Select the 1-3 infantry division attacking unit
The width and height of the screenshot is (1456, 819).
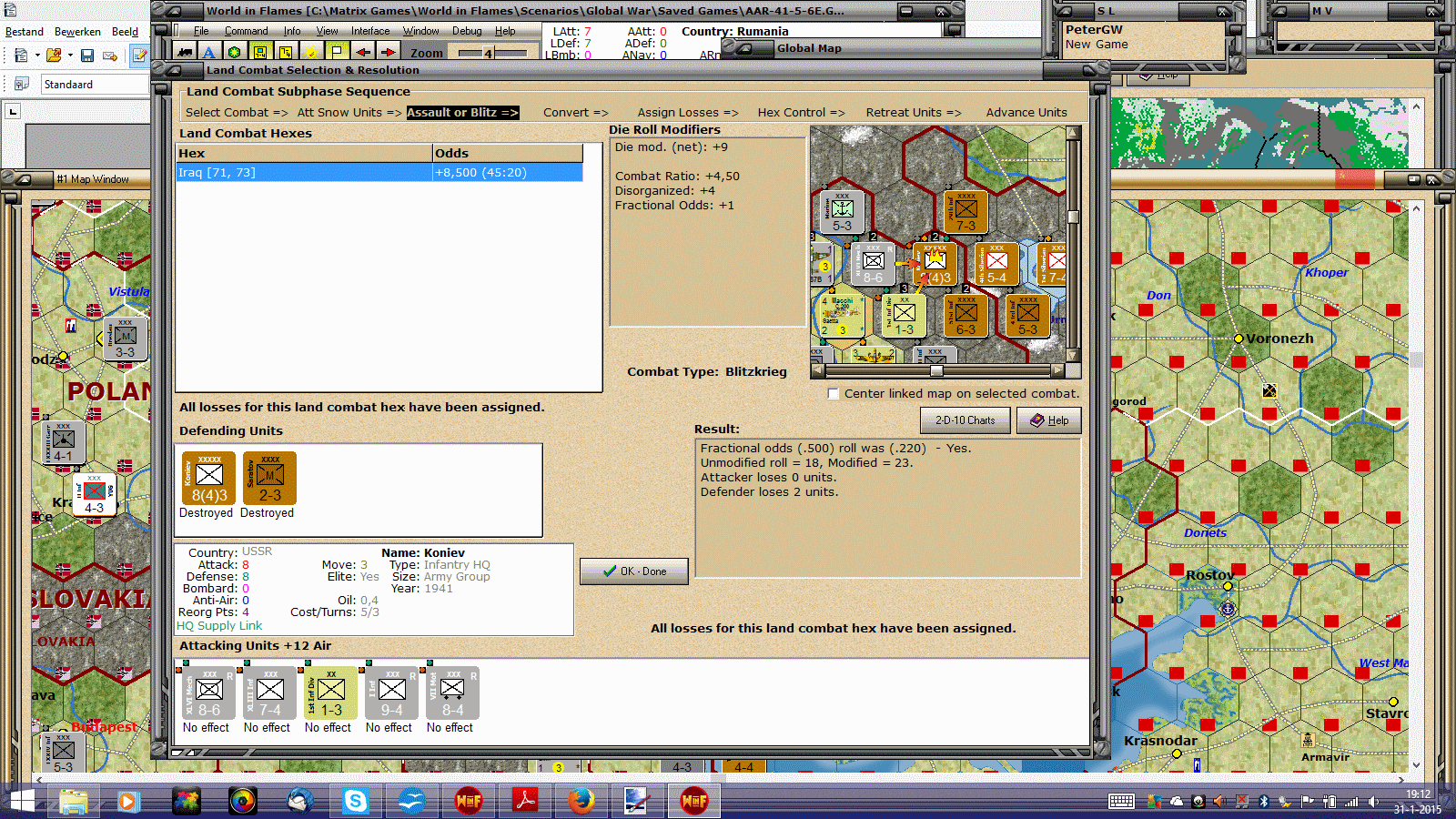(x=330, y=693)
